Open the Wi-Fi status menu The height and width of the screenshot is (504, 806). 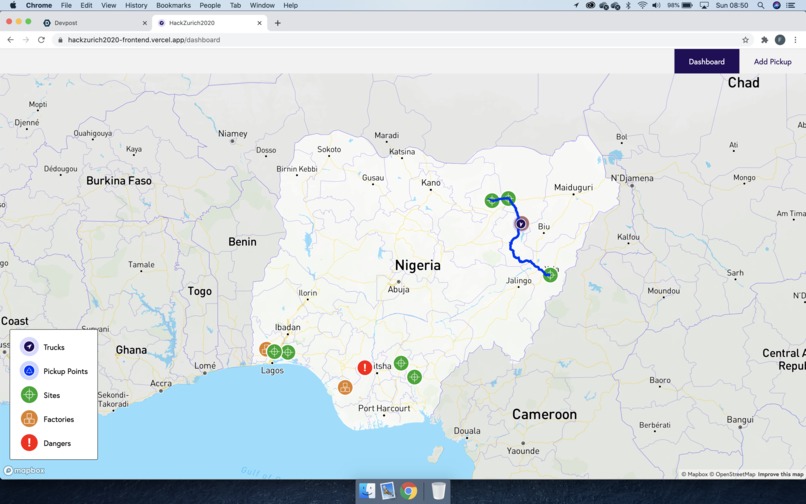point(642,5)
